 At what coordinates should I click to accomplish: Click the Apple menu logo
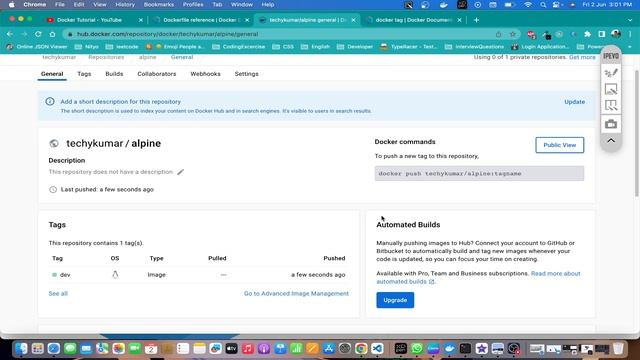point(11,5)
